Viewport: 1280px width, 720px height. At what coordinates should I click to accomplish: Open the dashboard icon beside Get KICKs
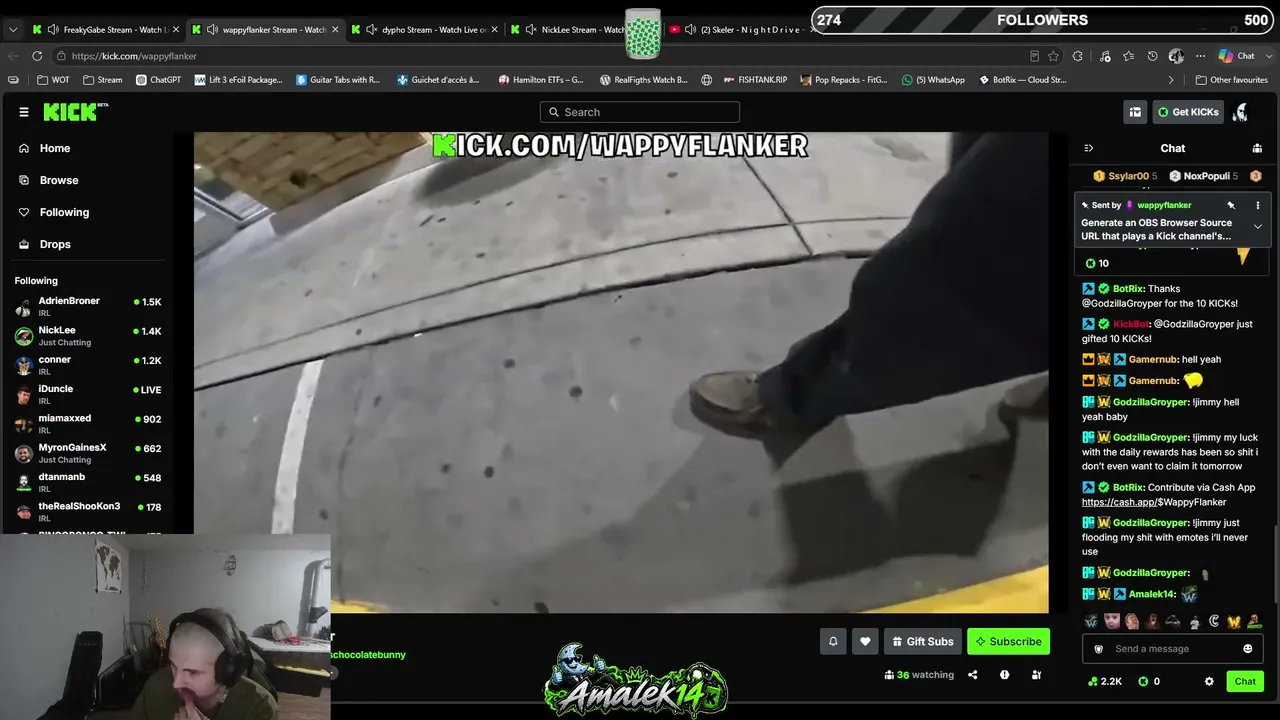(1135, 112)
